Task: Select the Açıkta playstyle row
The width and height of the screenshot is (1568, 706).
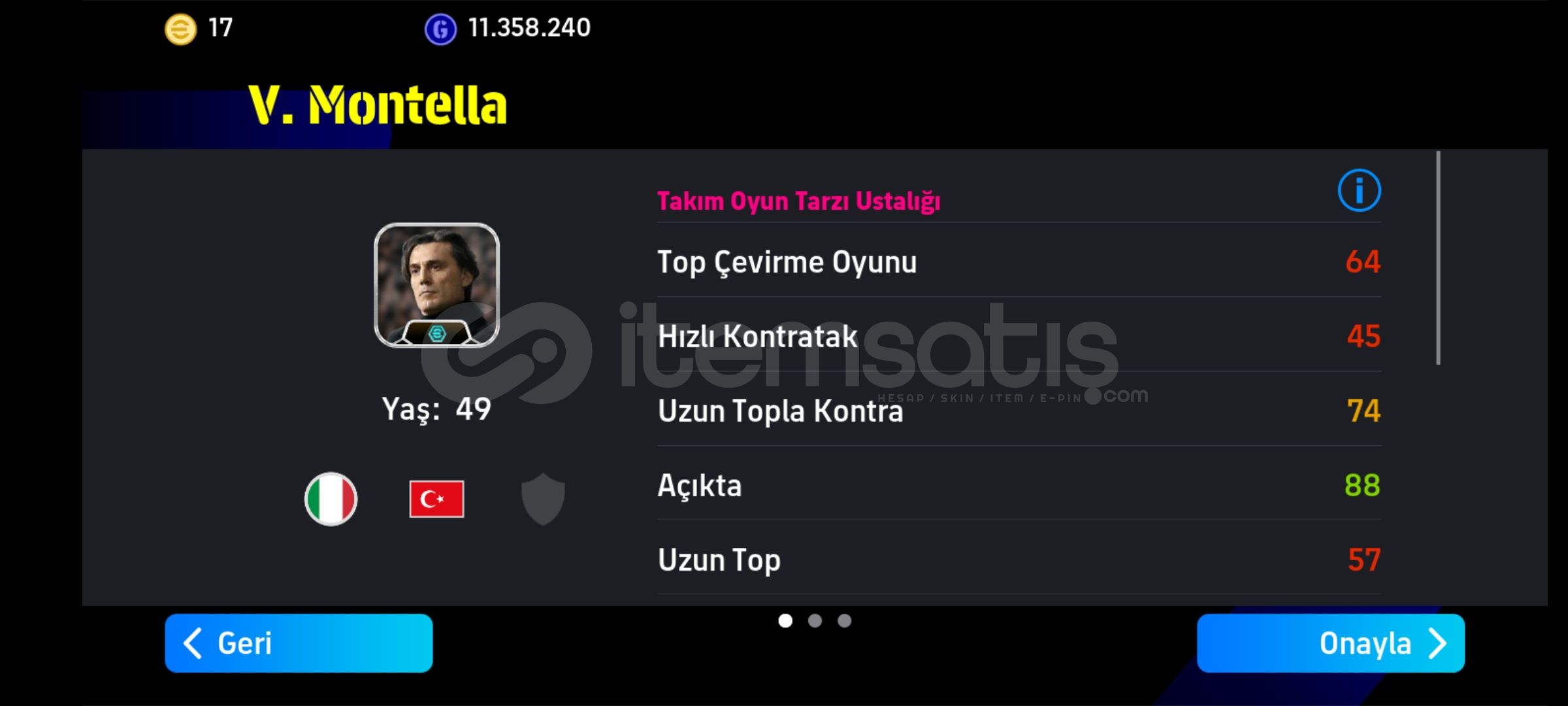Action: click(x=1019, y=484)
